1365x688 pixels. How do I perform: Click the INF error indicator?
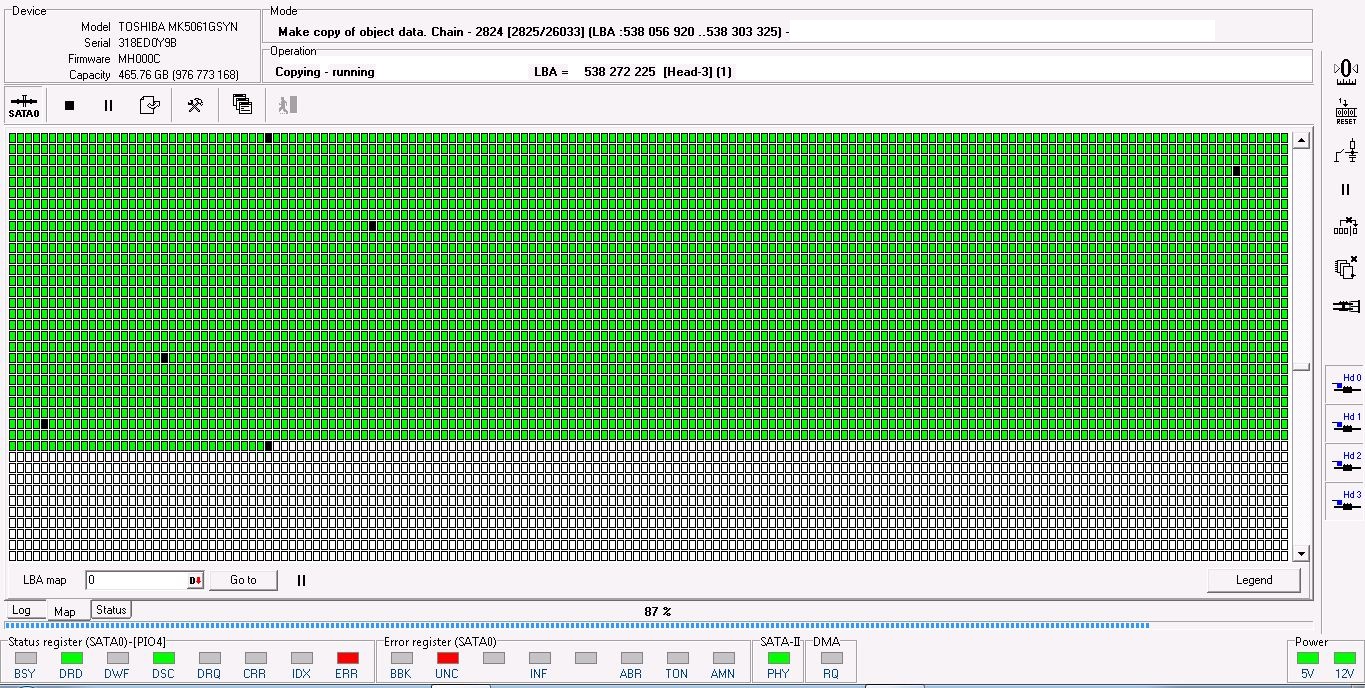539,658
